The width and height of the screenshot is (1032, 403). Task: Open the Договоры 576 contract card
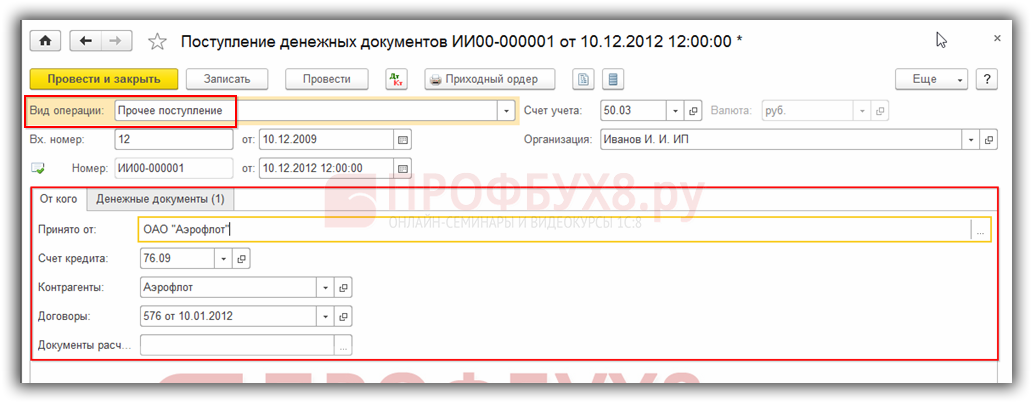tap(343, 317)
